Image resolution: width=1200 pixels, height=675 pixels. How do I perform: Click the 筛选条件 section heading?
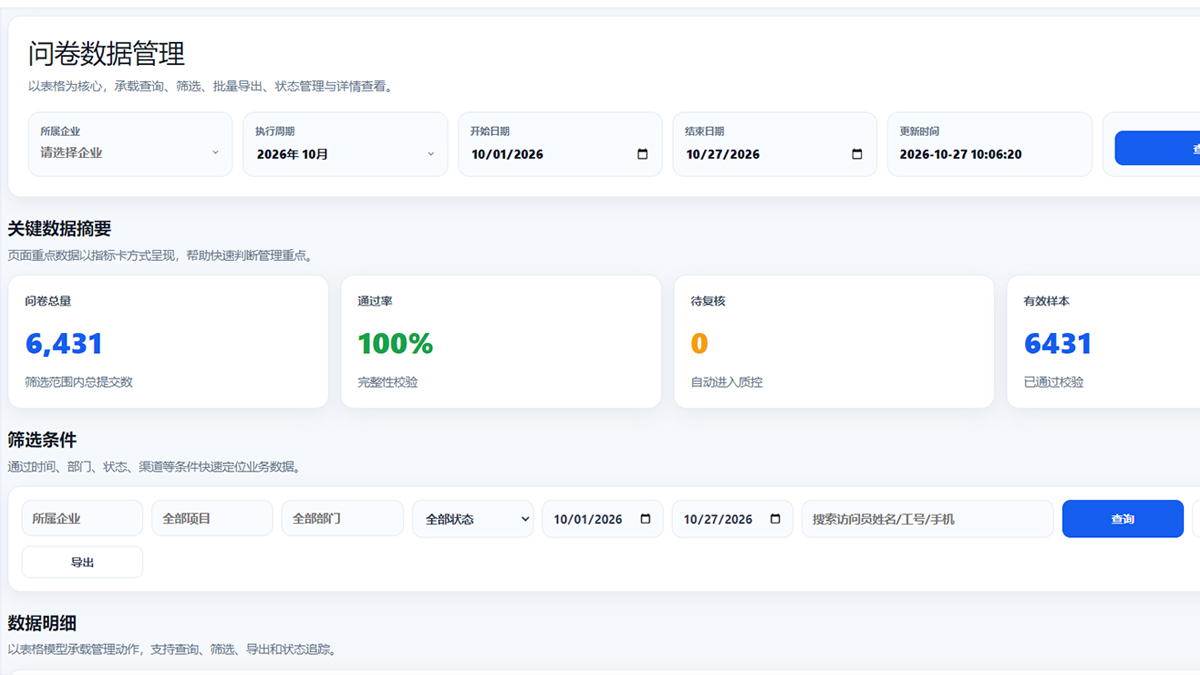(42, 440)
